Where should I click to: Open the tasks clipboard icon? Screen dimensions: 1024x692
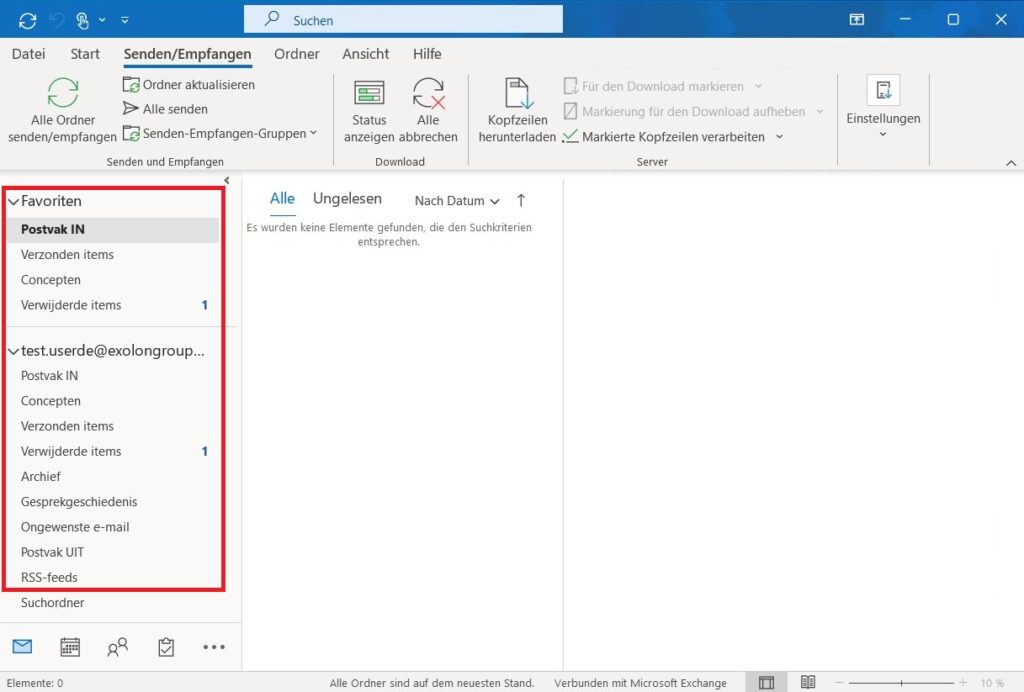(166, 647)
